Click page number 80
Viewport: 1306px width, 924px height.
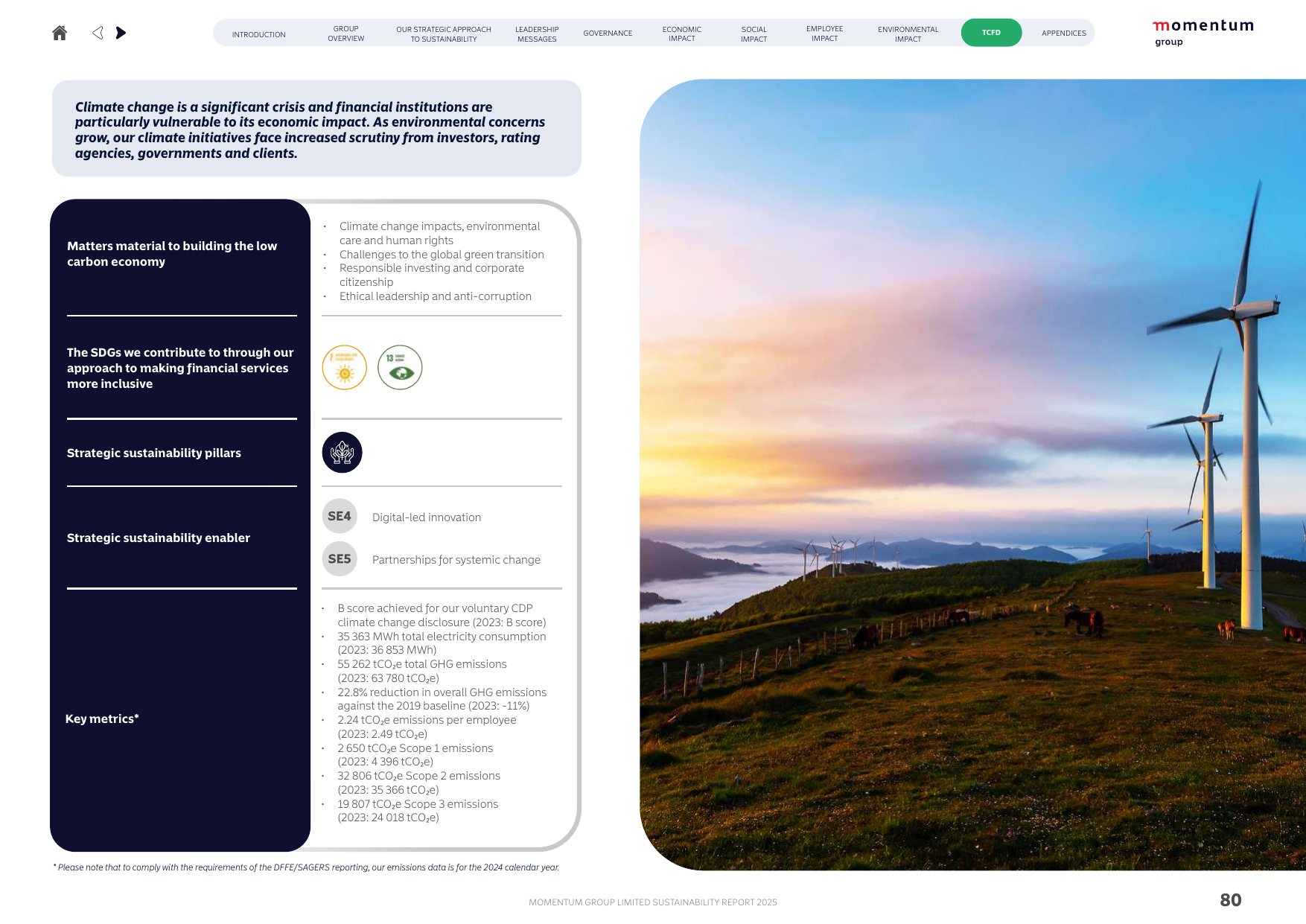(x=1230, y=900)
